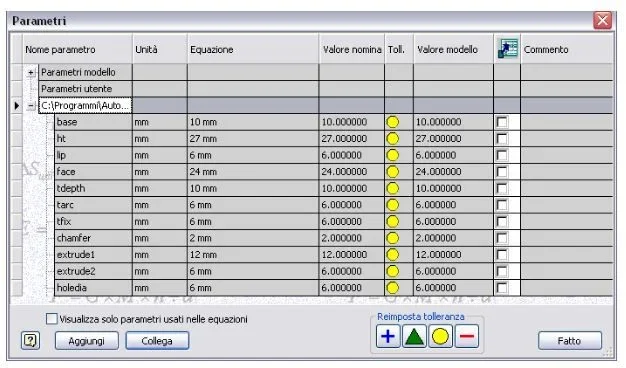
Task: Click the Fatto button
Action: (x=570, y=341)
